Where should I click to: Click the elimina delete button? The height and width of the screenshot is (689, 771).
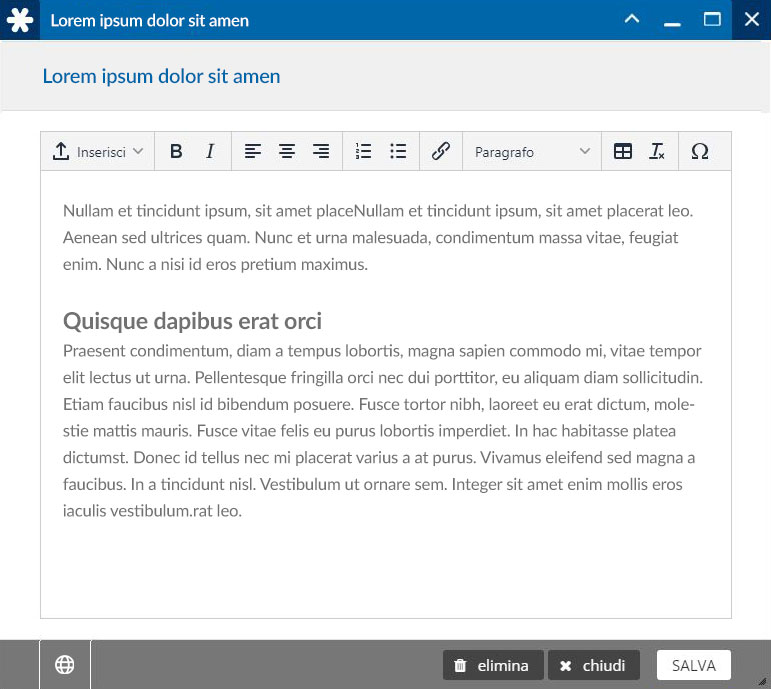493,665
